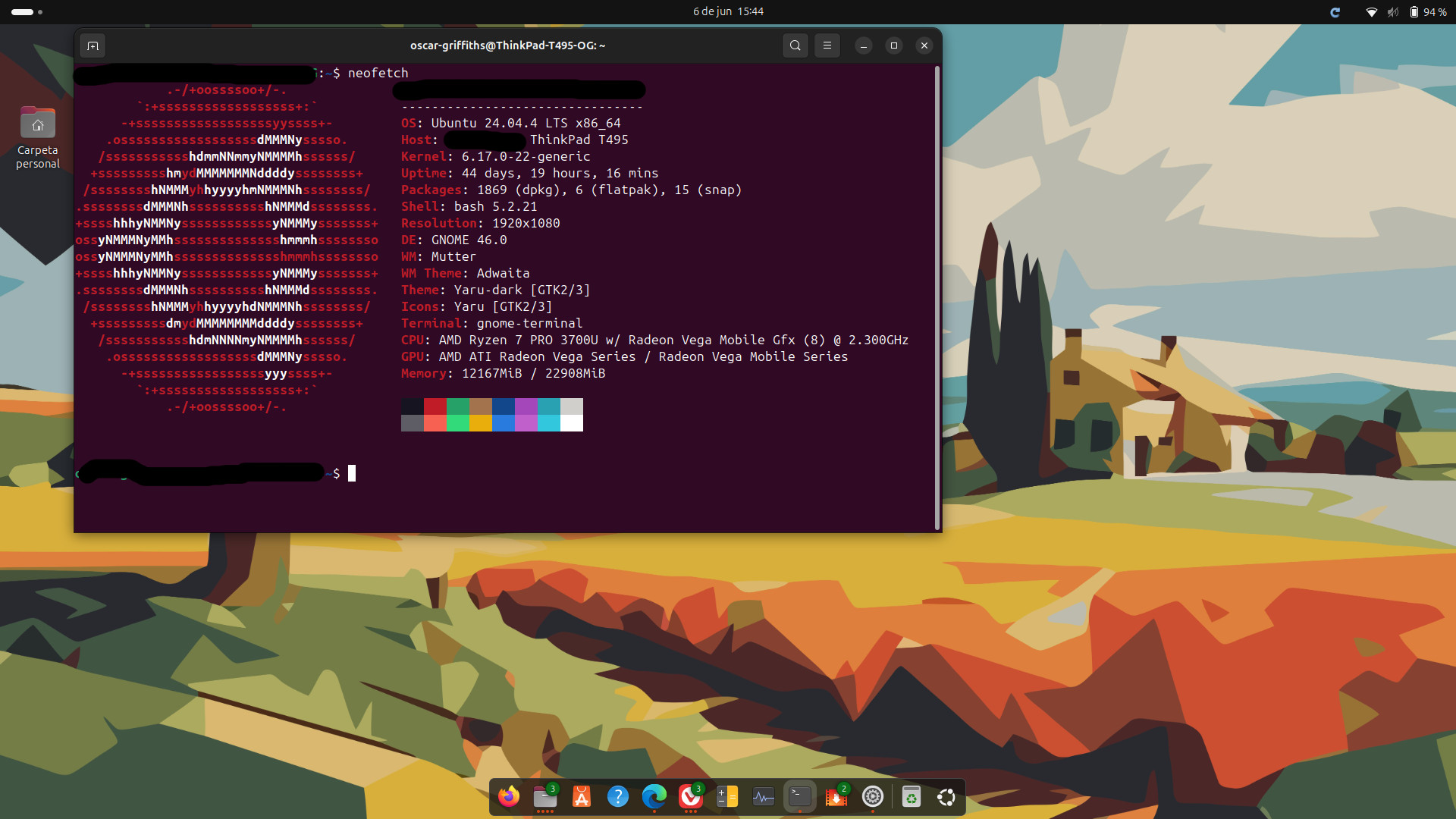Open the gear-with-play-arrow dock icon
This screenshot has width=1456, height=819.
point(873,796)
